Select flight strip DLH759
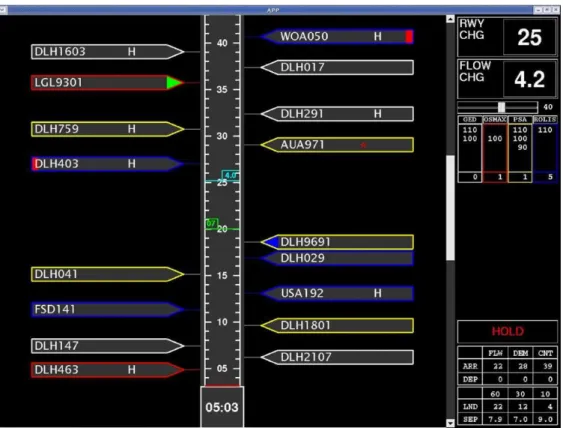 [108, 129]
